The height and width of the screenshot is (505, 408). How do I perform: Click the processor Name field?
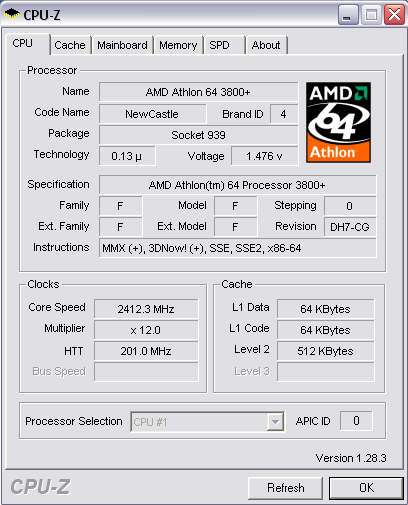click(x=198, y=92)
